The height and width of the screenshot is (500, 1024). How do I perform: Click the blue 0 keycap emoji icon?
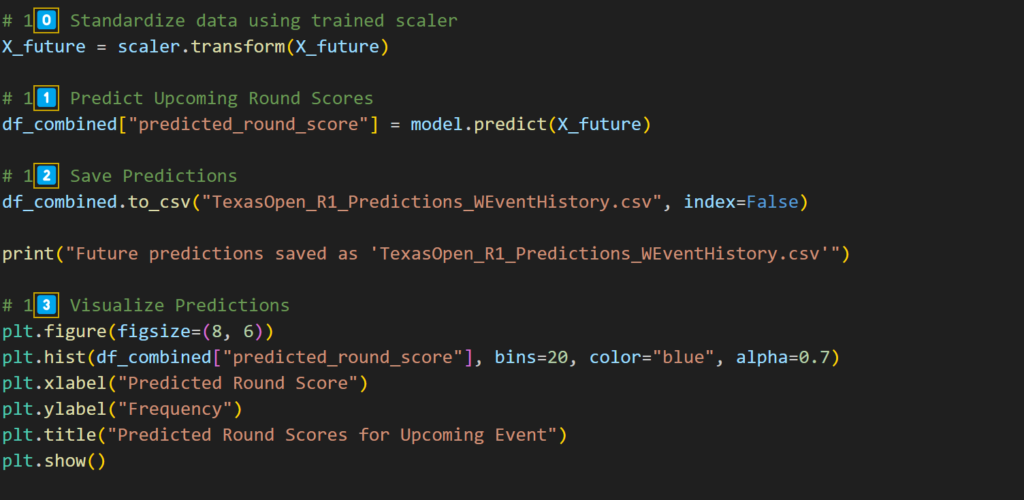46,21
